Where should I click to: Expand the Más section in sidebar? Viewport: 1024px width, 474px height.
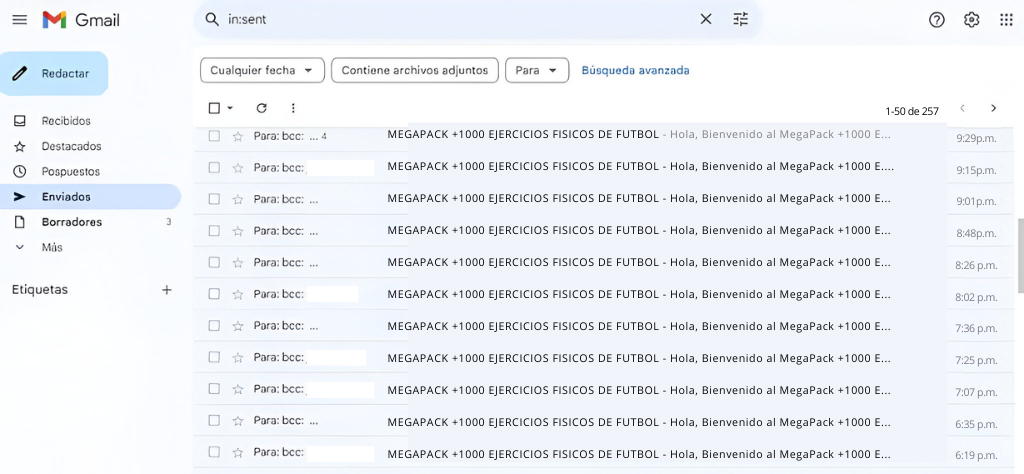(x=51, y=247)
